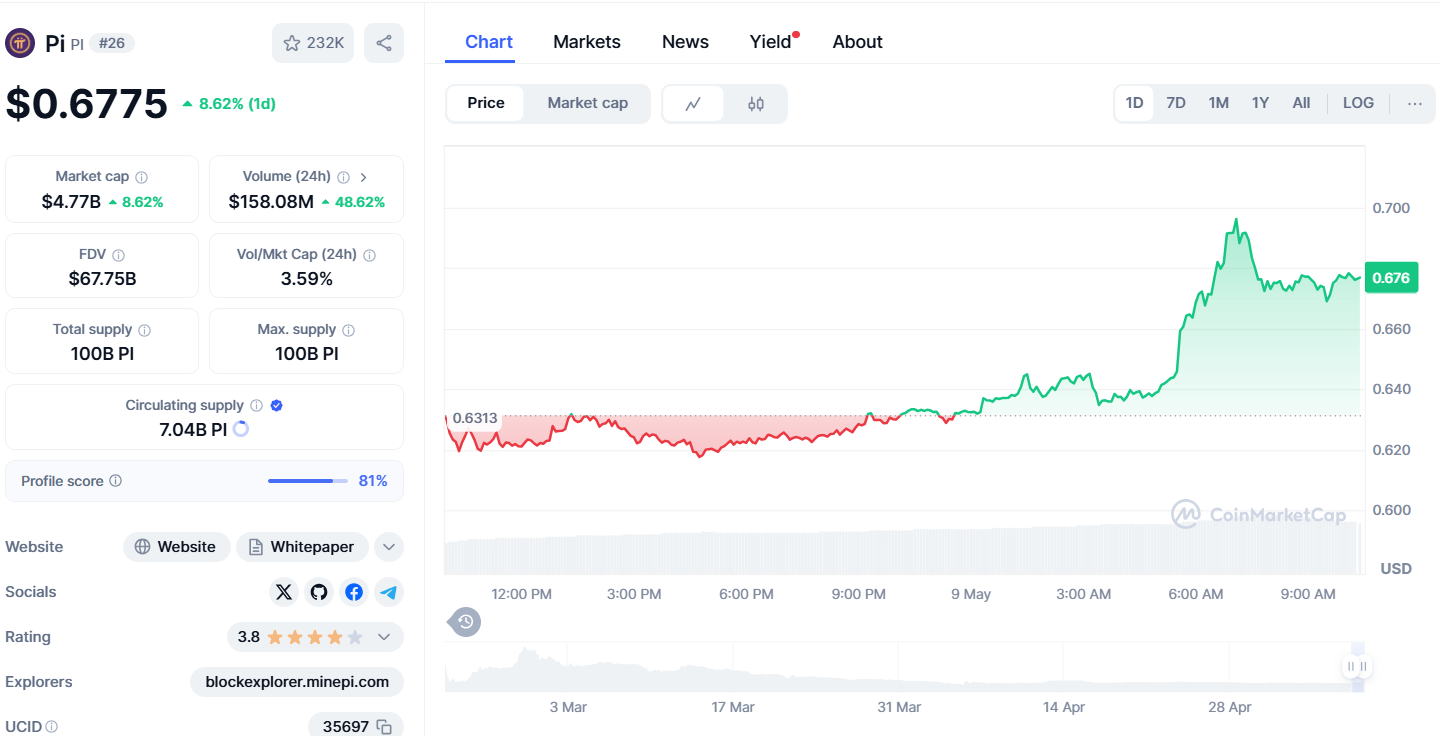
Task: Open the X (Twitter) social link
Action: click(x=284, y=592)
